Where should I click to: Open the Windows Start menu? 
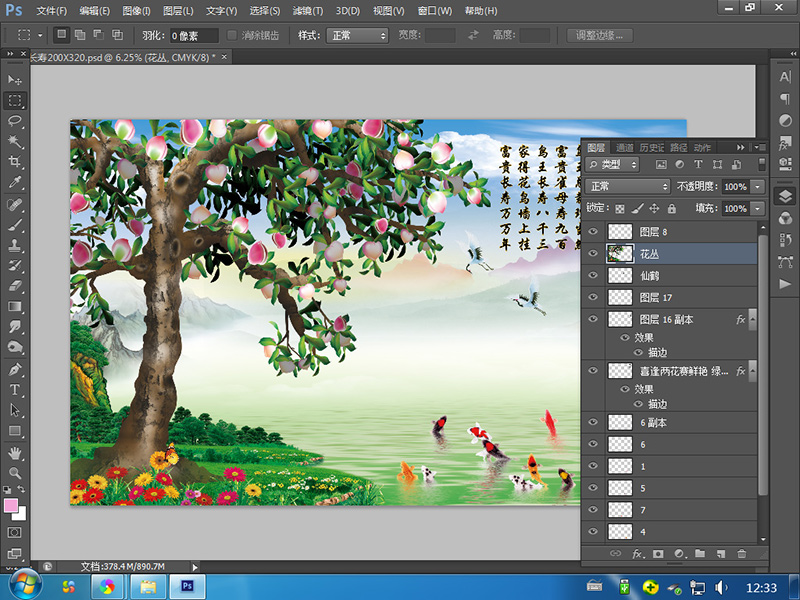tap(24, 586)
